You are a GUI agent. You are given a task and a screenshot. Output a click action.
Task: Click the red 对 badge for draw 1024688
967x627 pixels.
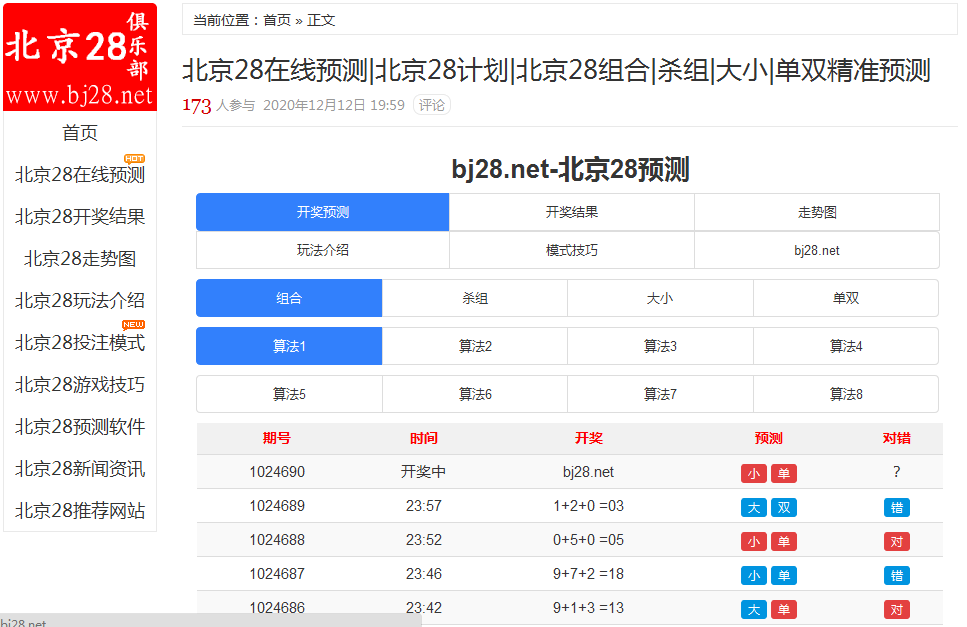pos(898,541)
